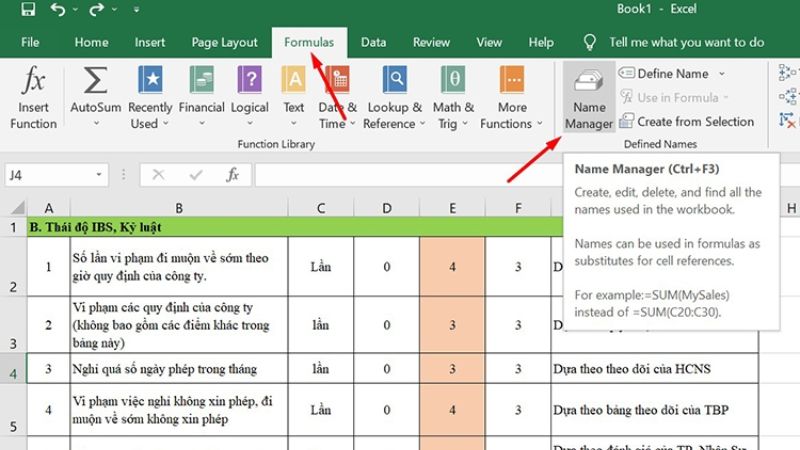Expand the Define Name dropdown arrow
The height and width of the screenshot is (450, 800).
[x=722, y=74]
